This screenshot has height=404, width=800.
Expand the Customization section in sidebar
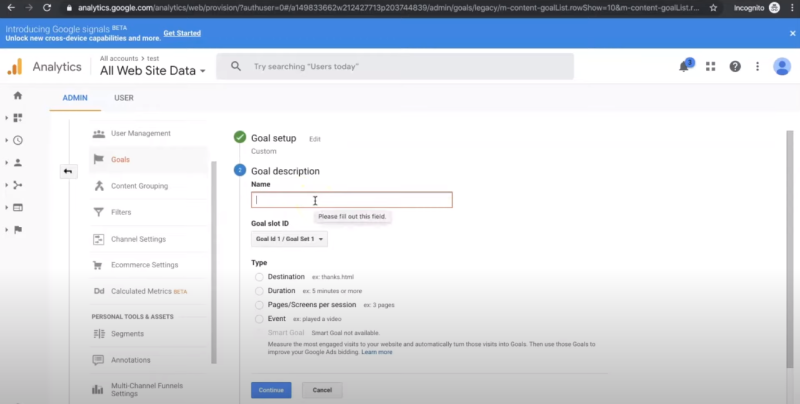[x=17, y=117]
